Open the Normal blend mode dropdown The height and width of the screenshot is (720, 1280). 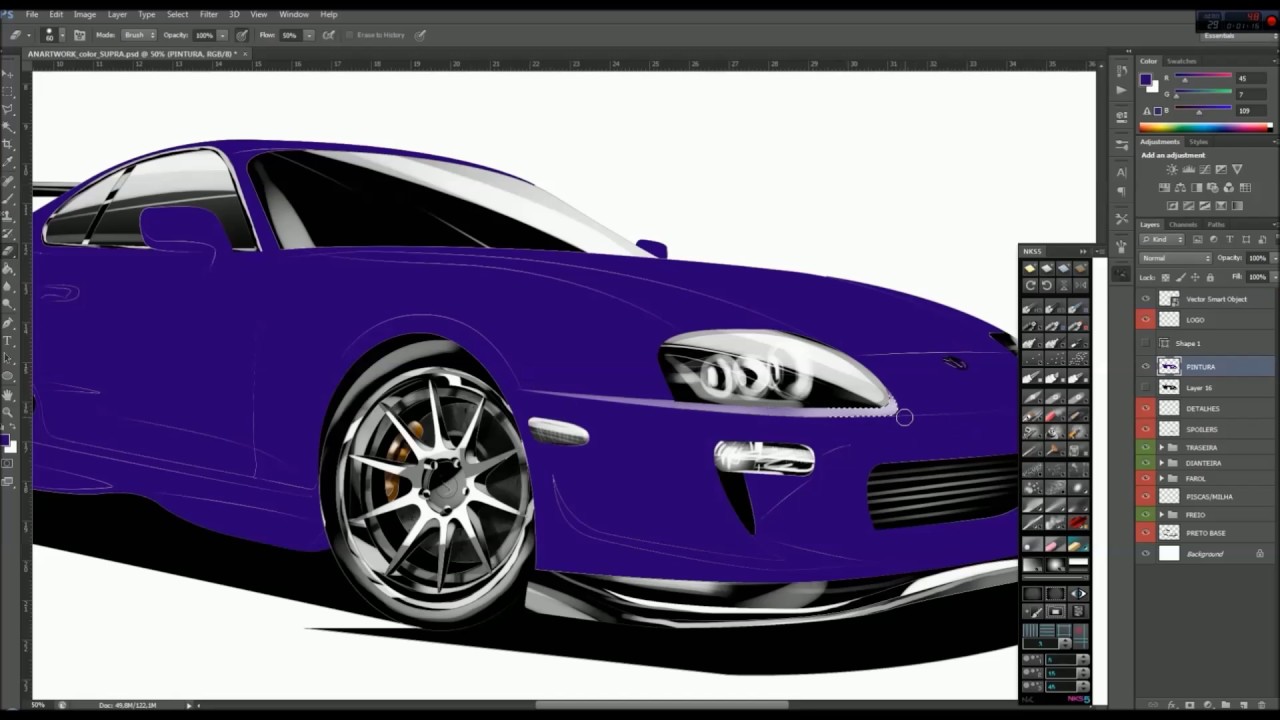[1176, 258]
